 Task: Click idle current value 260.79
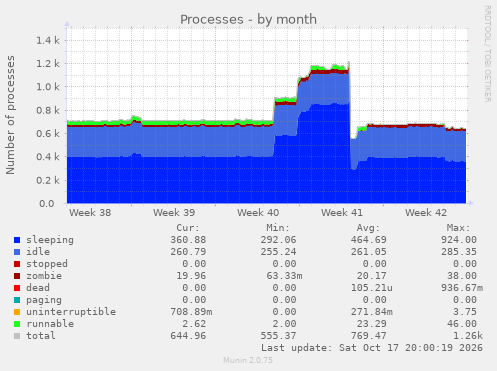click(188, 252)
